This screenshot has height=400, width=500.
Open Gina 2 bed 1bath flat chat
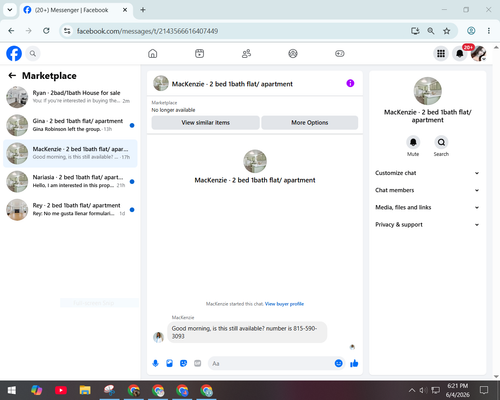[70, 125]
